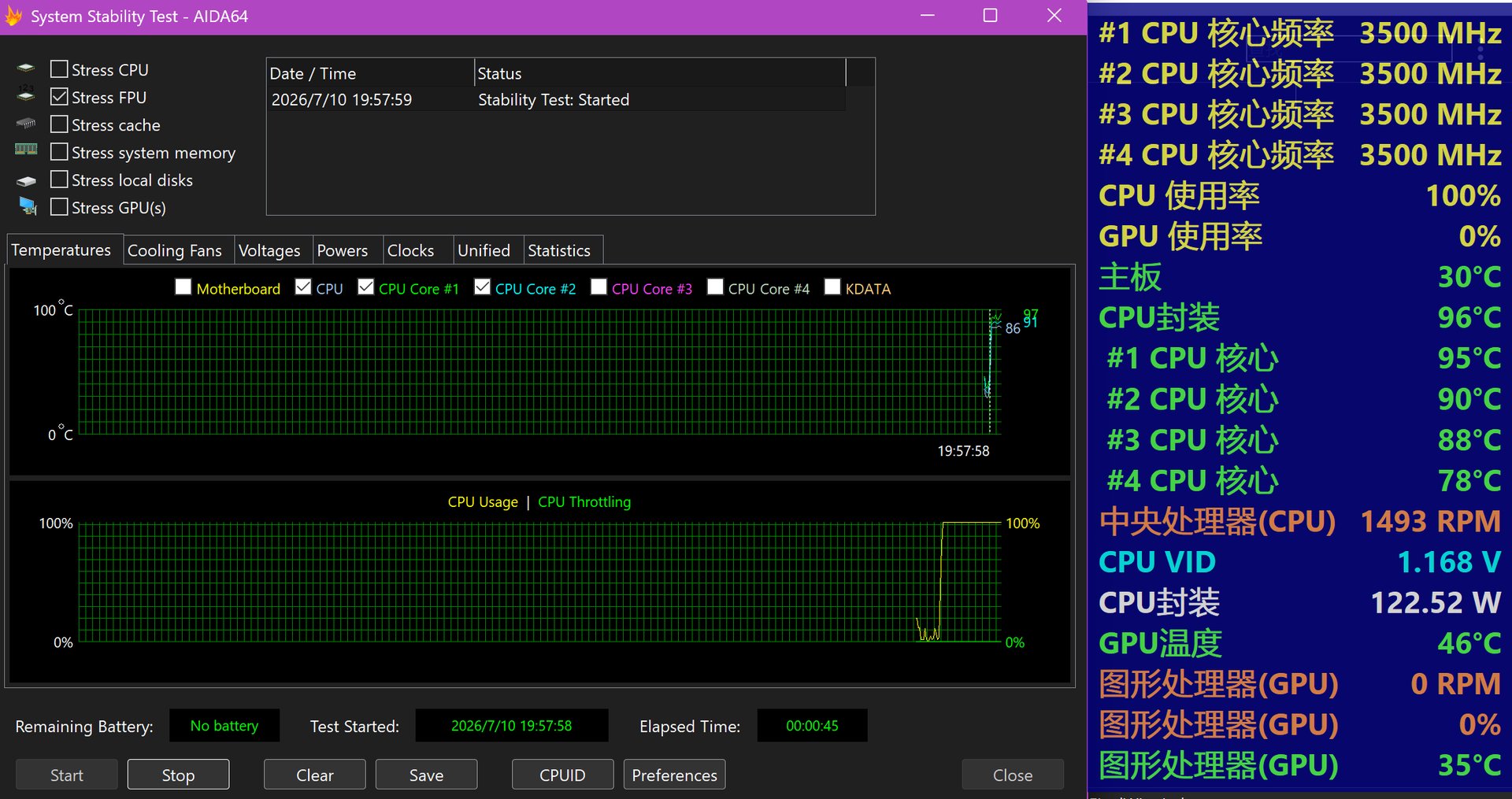Select the Temperatures tab
Image resolution: width=1512 pixels, height=799 pixels.
coord(64,250)
